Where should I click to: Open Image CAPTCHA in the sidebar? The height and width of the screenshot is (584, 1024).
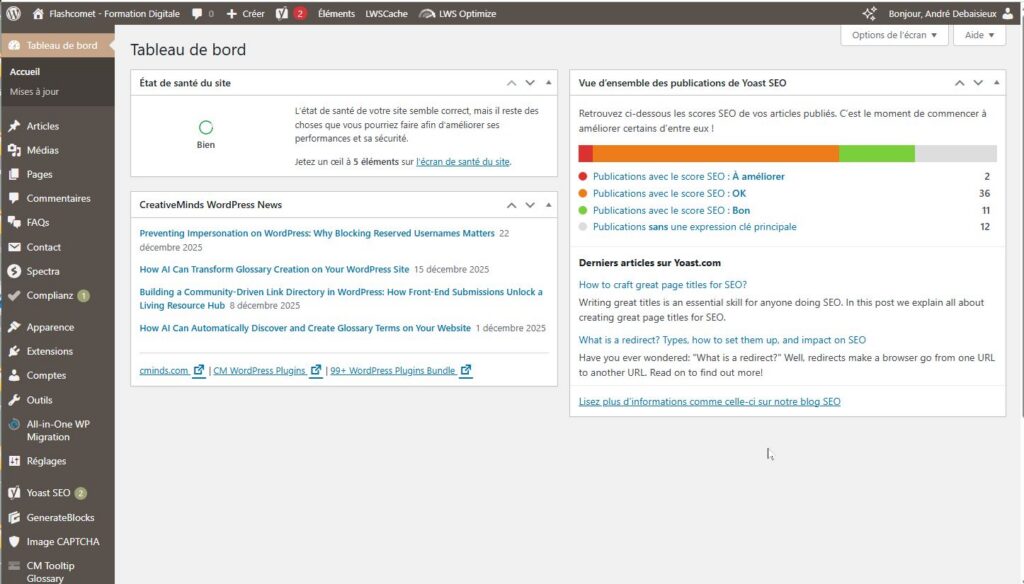click(63, 542)
